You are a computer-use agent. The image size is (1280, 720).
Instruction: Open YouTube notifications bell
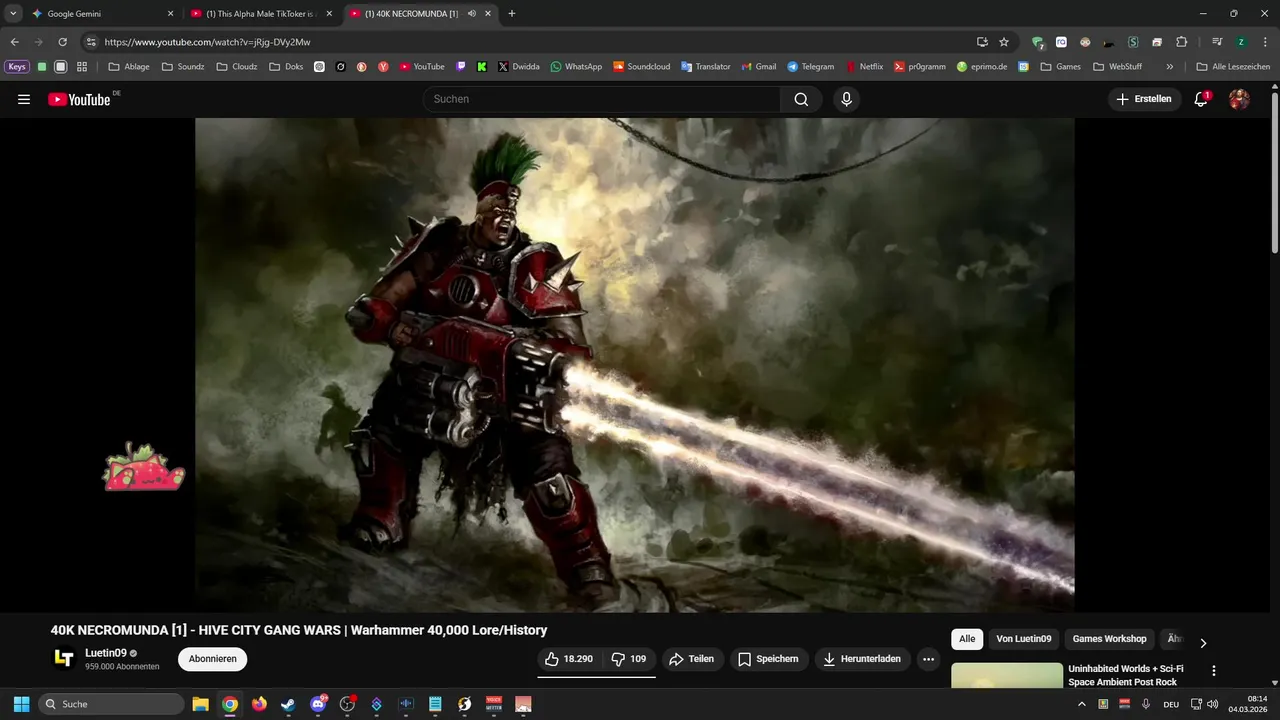[x=1201, y=99]
